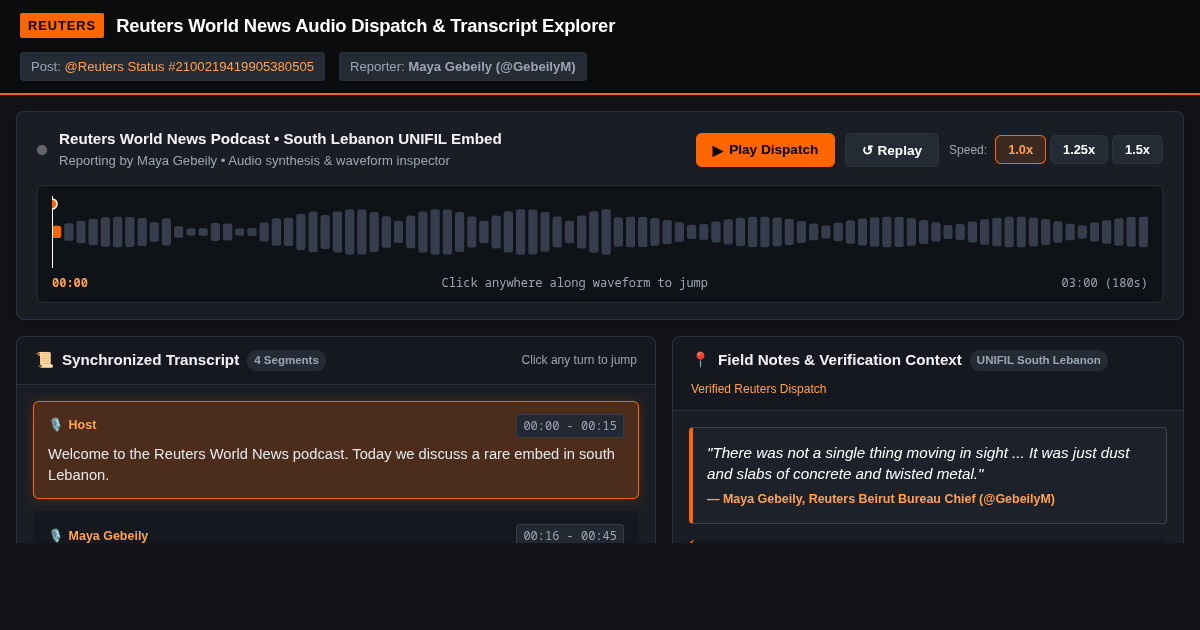Click the quote attribution Maya Gebeily, Reuters Beirut

[x=881, y=499]
